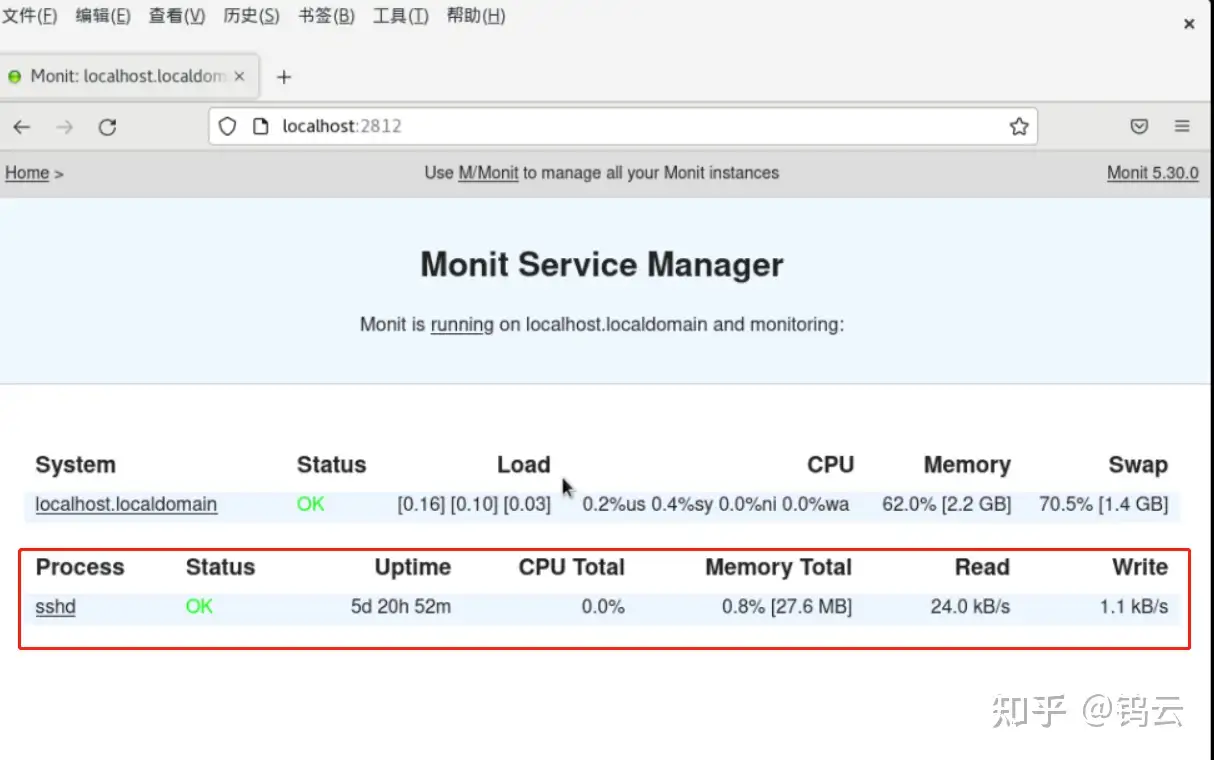The height and width of the screenshot is (760, 1214).
Task: Open the 查看(V) menu
Action: point(177,15)
